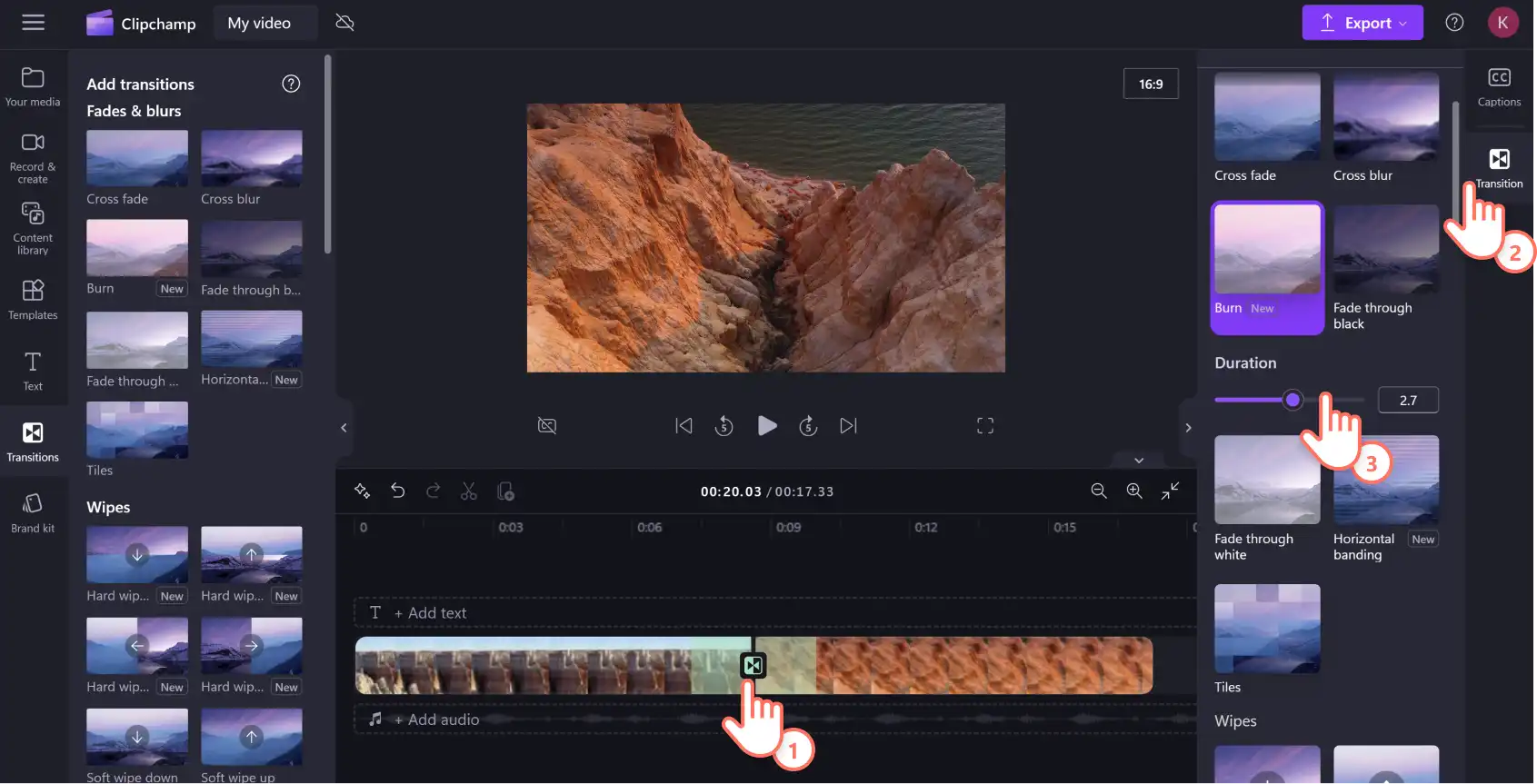Open the Export dropdown
The height and width of the screenshot is (784, 1537).
(1362, 23)
